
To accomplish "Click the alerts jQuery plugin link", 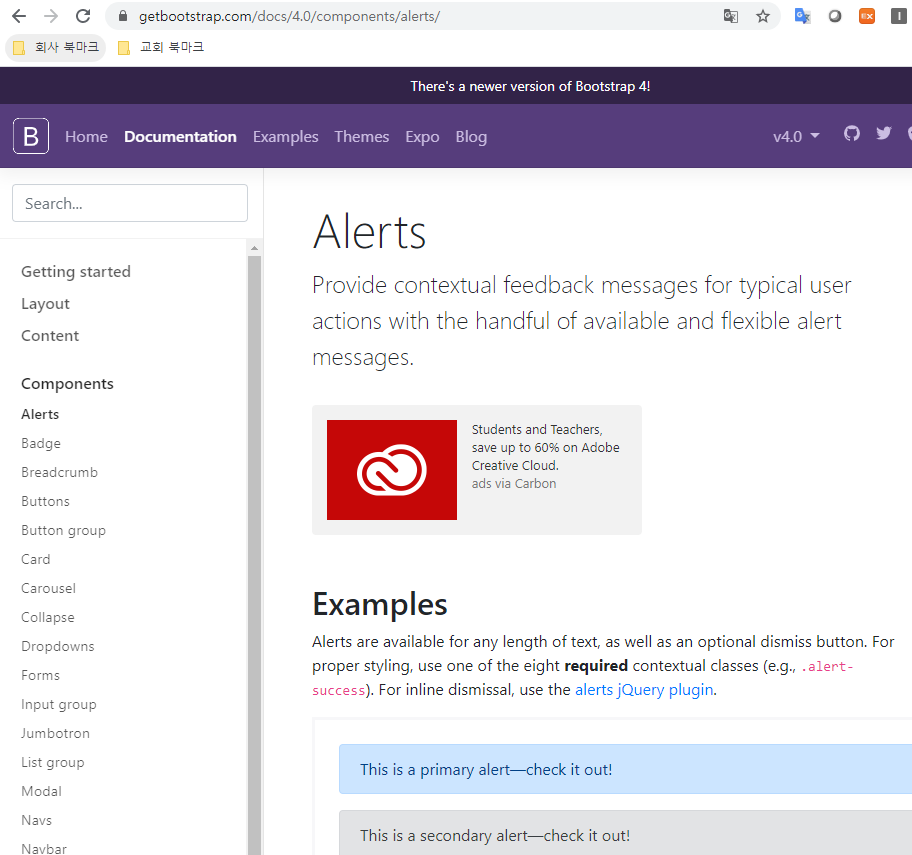I will click(644, 690).
